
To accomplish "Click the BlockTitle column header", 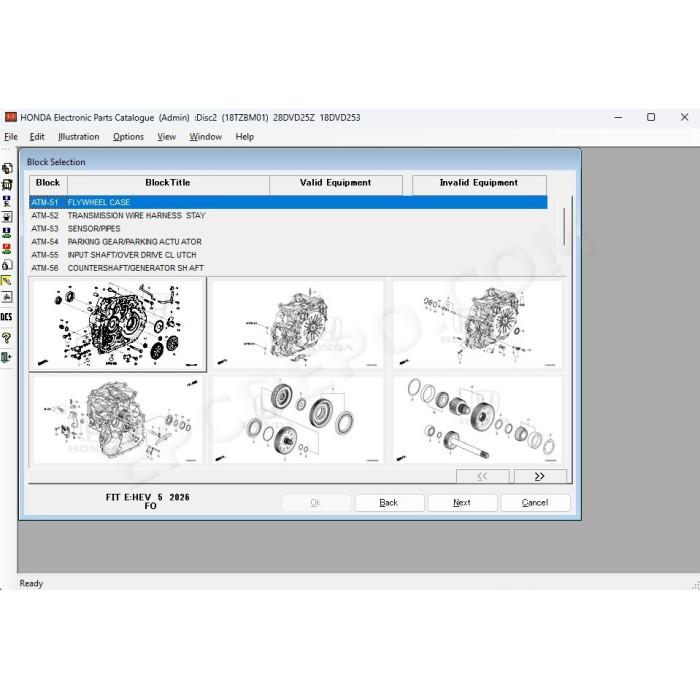I will tap(168, 183).
